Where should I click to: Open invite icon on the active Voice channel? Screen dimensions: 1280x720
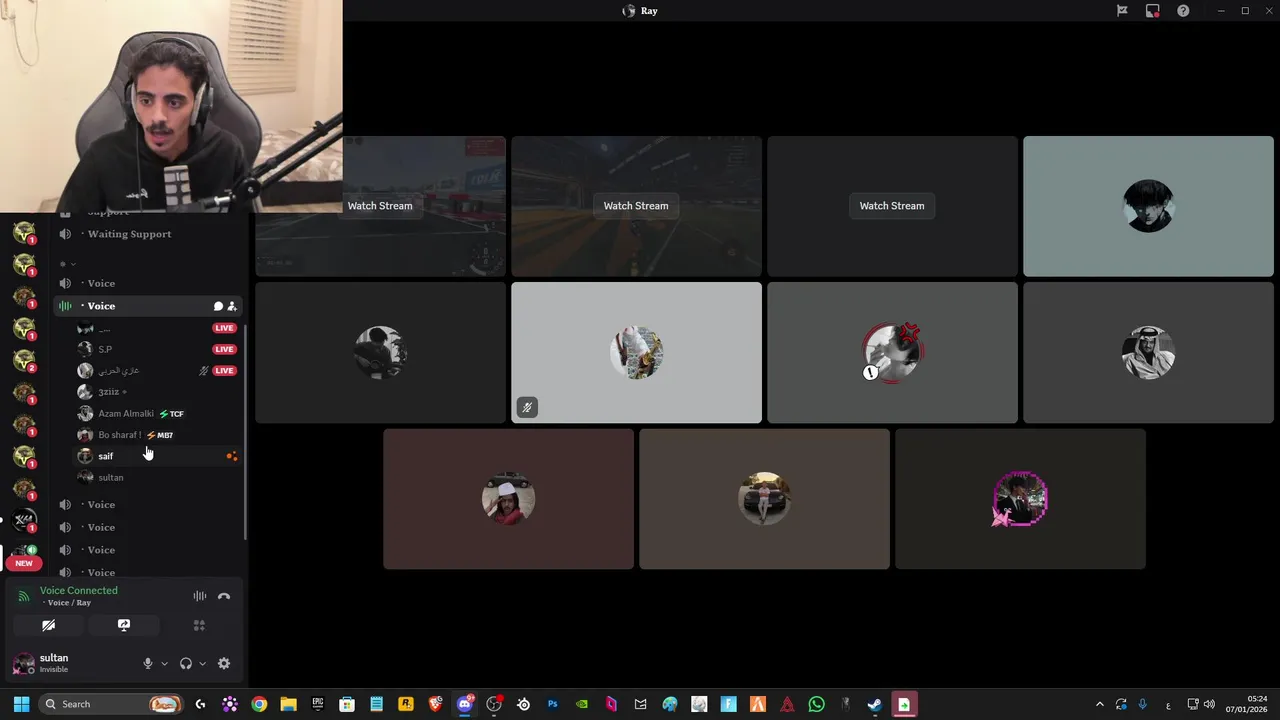tap(232, 306)
